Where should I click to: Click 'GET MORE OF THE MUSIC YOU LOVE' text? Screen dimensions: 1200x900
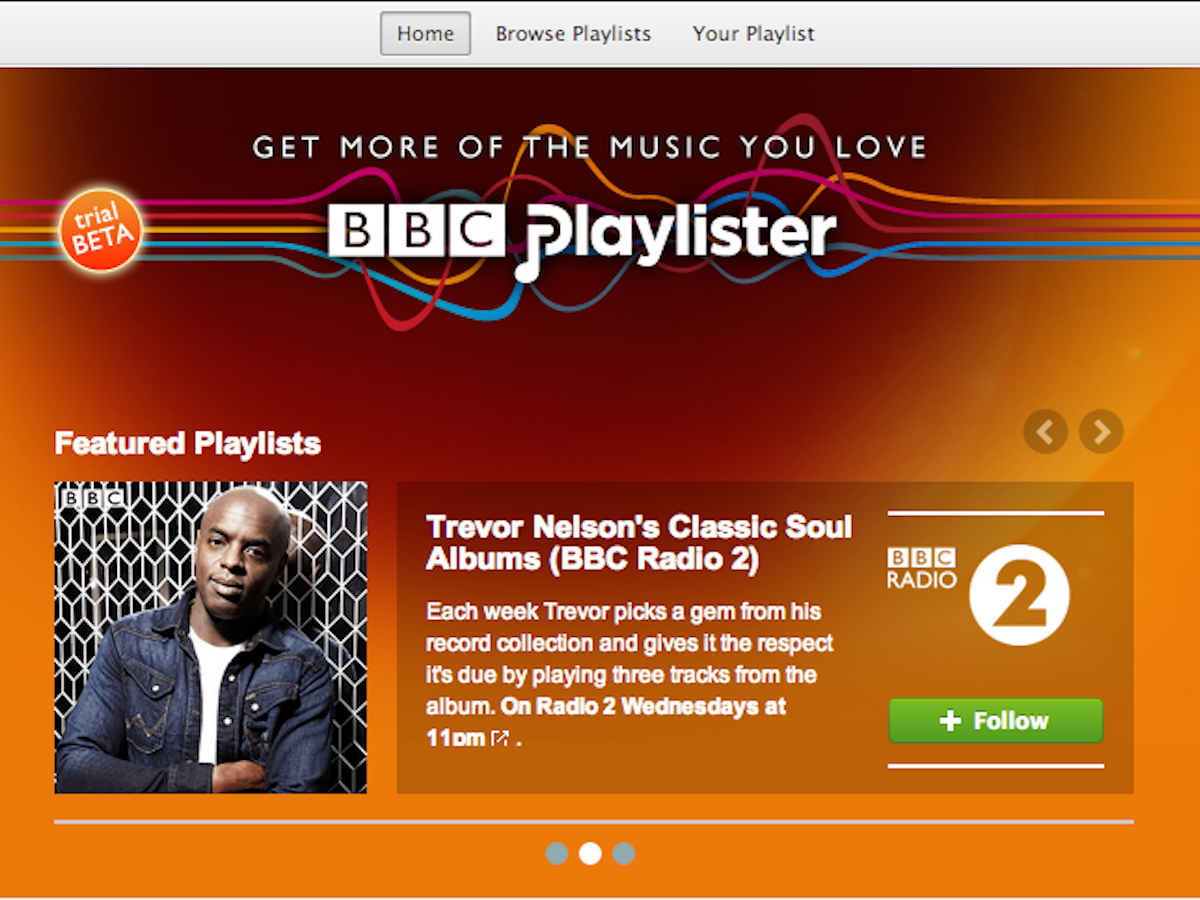tap(590, 148)
